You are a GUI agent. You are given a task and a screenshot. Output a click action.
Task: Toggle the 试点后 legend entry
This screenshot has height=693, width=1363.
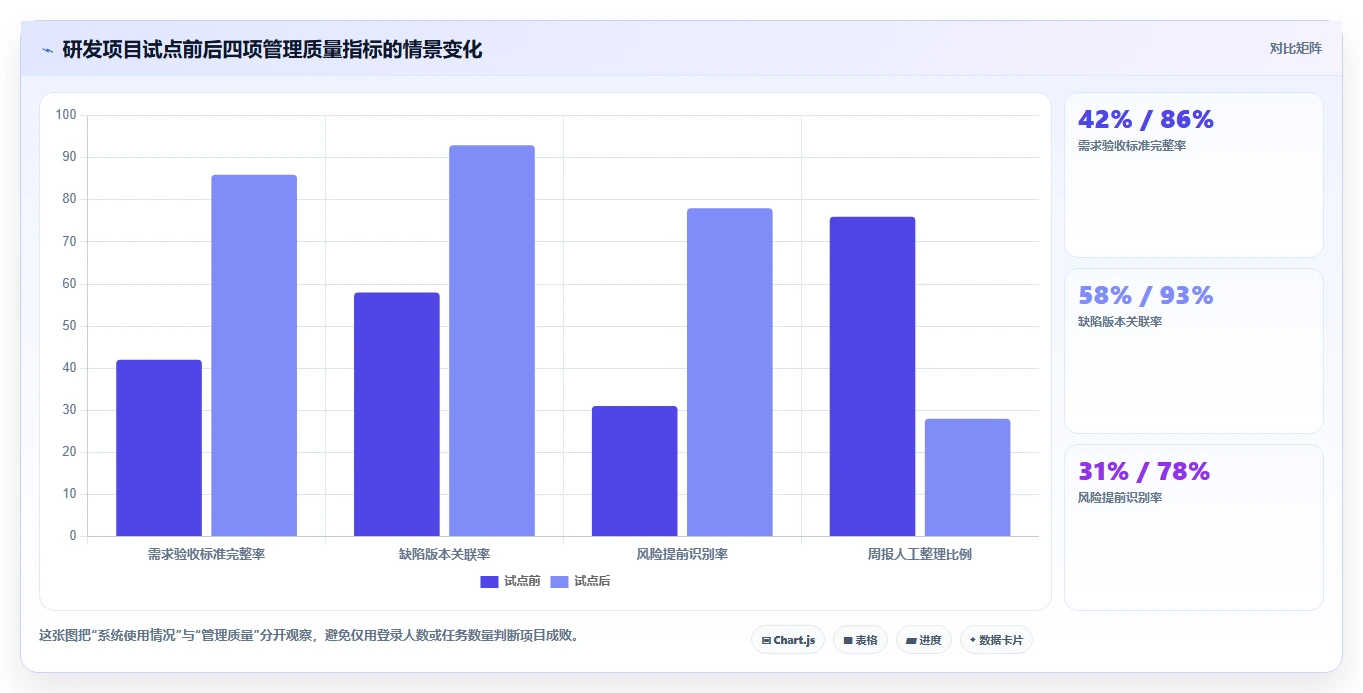point(580,581)
